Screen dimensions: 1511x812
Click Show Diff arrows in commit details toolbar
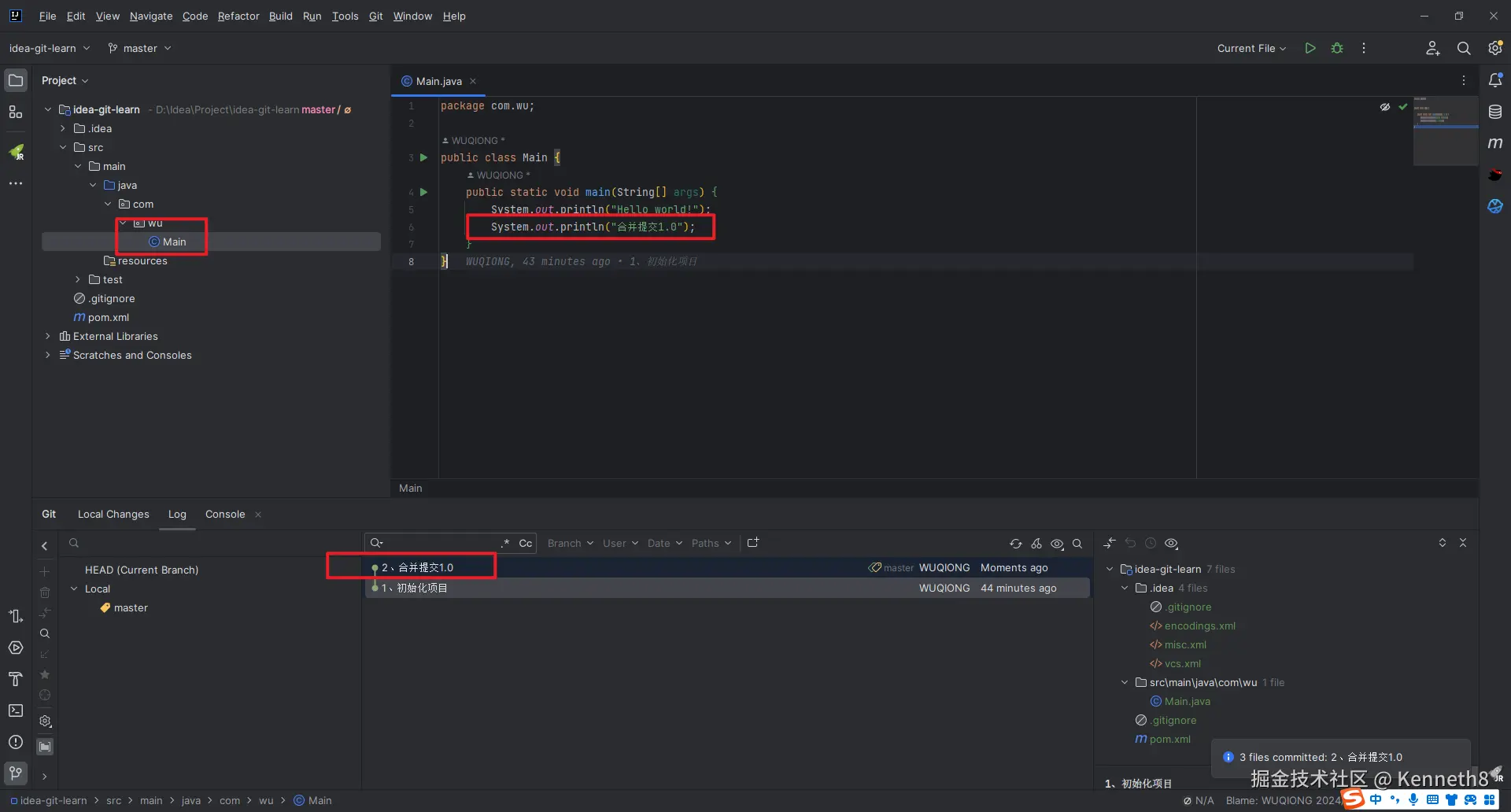[1110, 543]
